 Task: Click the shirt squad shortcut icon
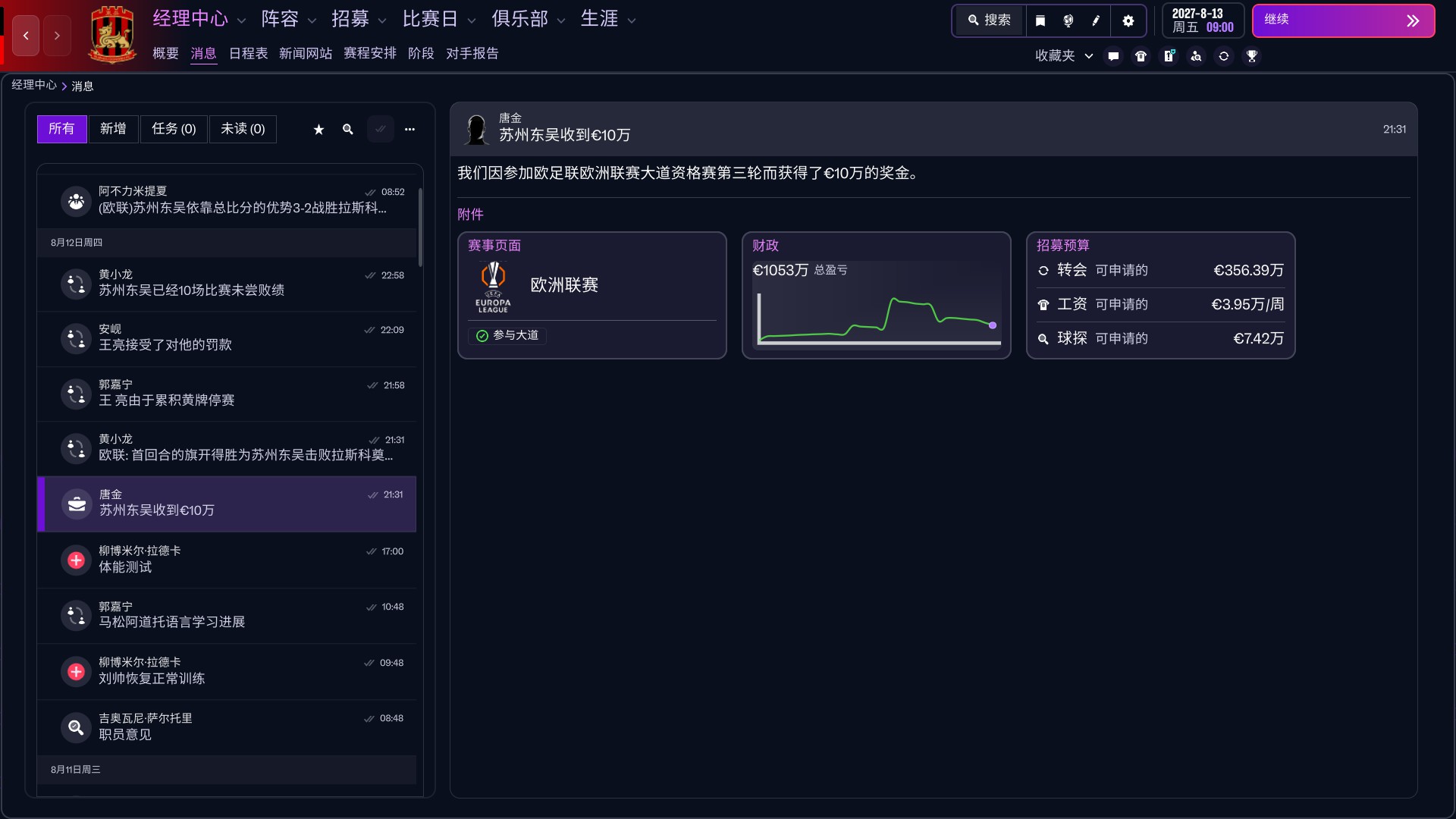tap(1141, 56)
